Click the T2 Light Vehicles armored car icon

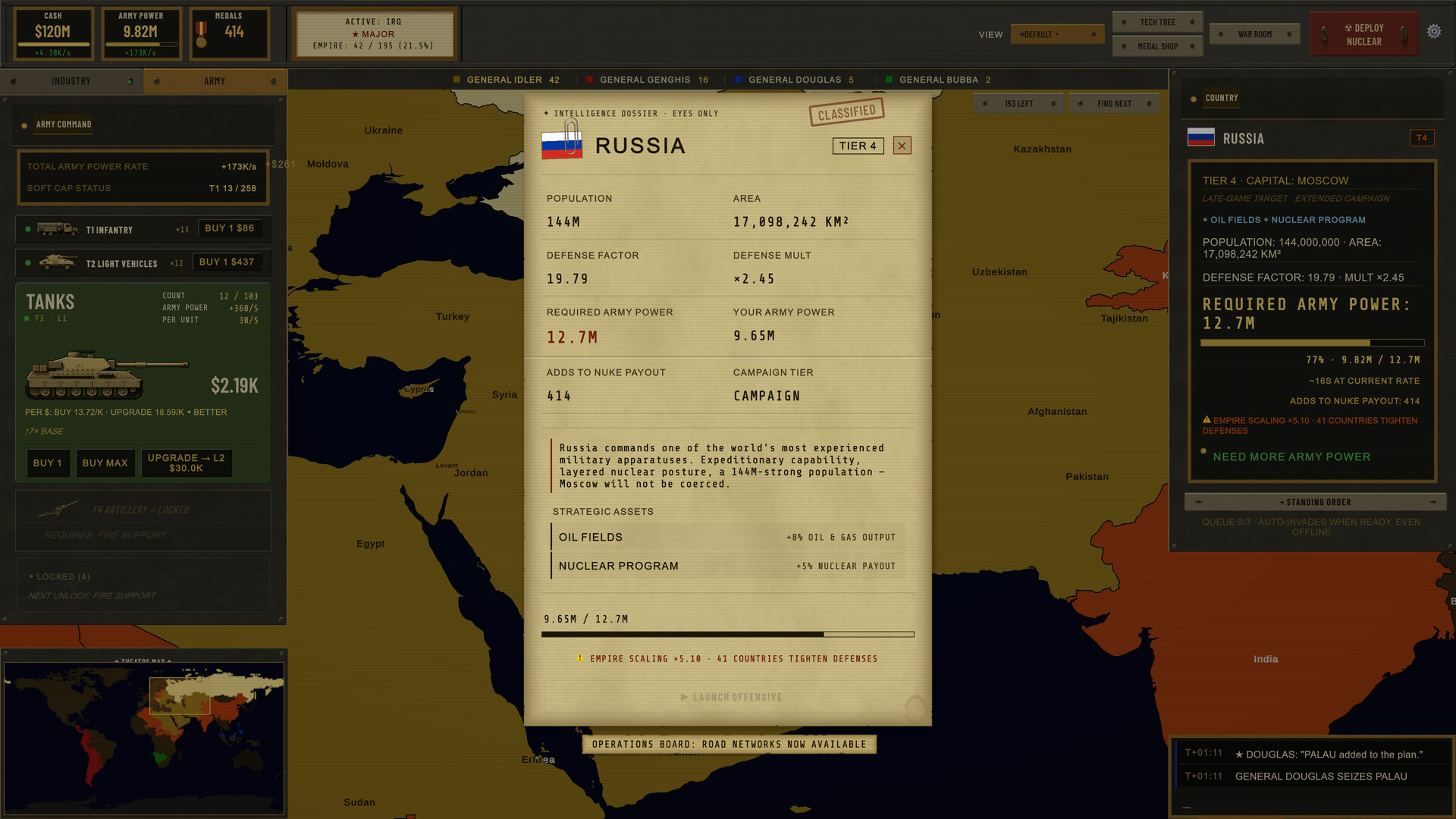[x=57, y=262]
